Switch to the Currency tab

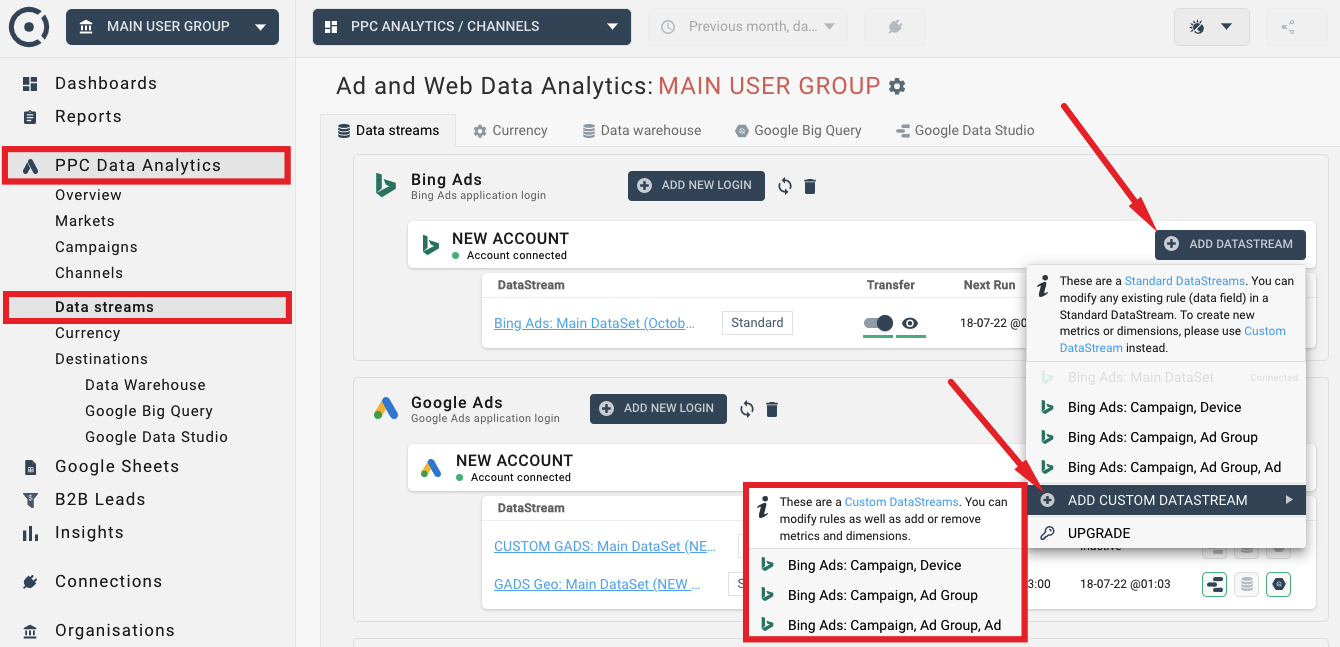point(510,130)
